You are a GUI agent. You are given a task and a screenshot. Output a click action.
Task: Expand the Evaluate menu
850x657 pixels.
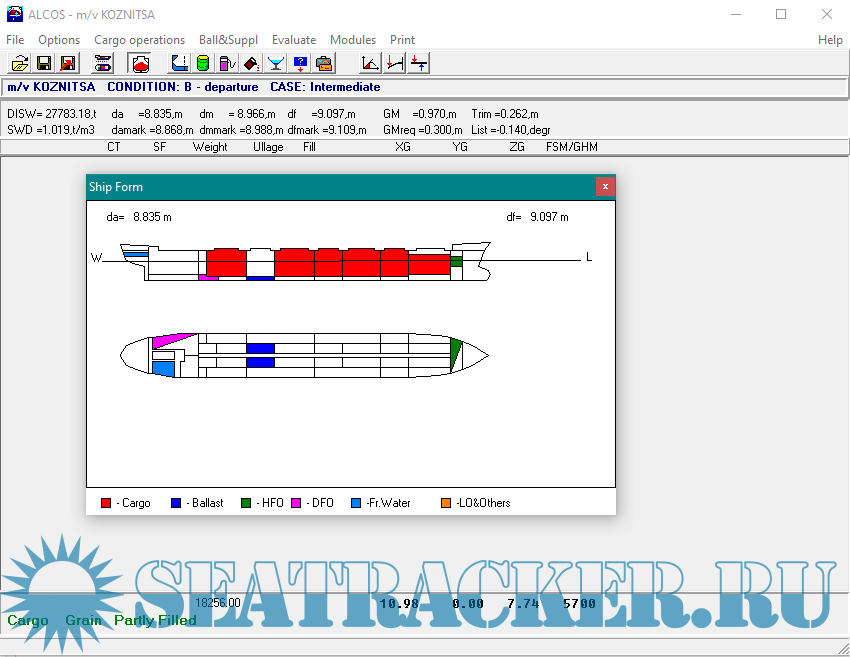point(293,40)
